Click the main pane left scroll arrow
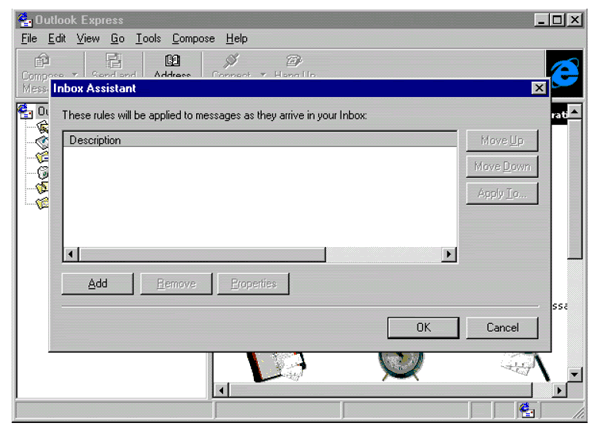This screenshot has width=600, height=440. [221, 390]
